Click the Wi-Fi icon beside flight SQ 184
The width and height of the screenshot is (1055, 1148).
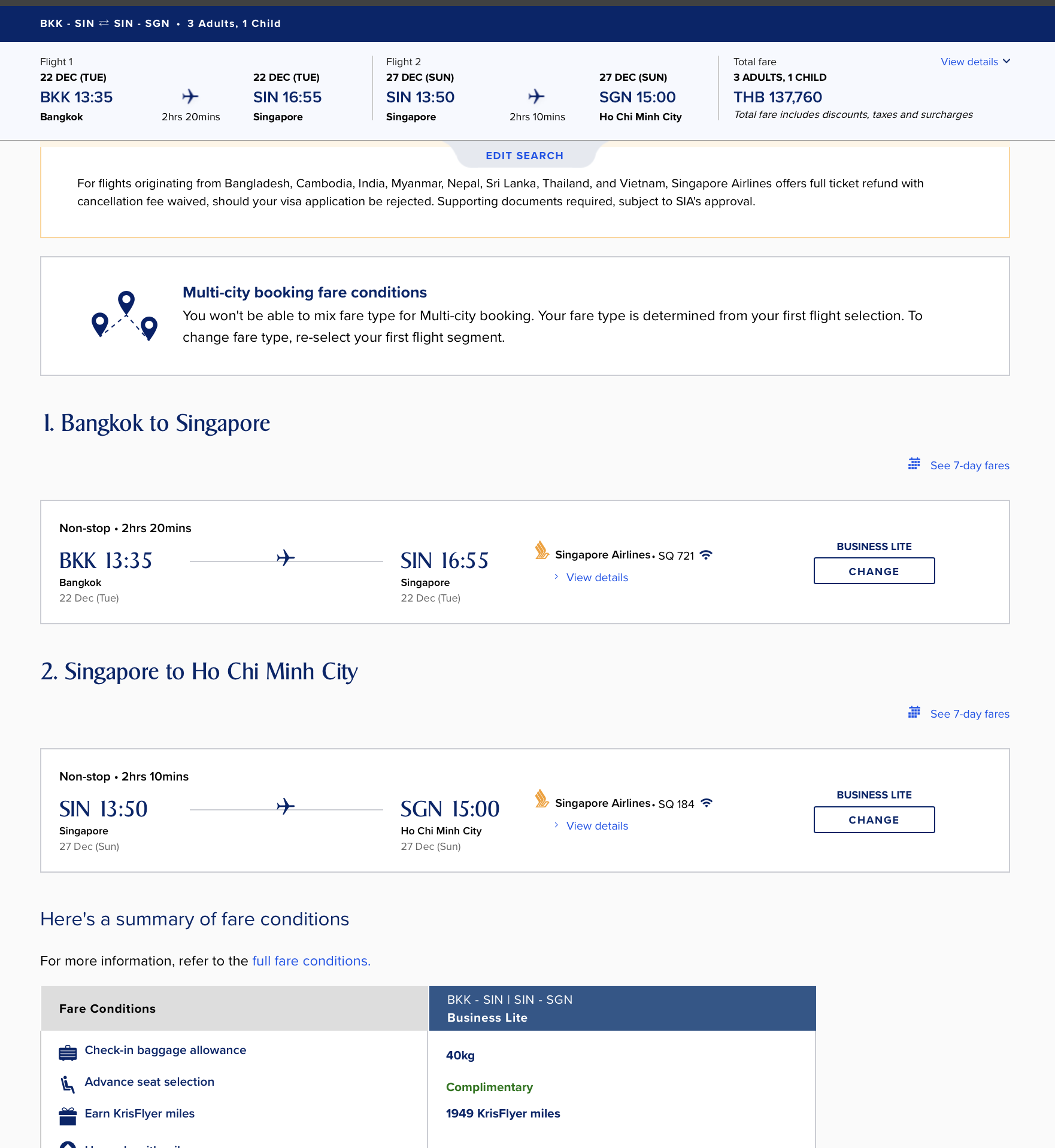pos(707,803)
